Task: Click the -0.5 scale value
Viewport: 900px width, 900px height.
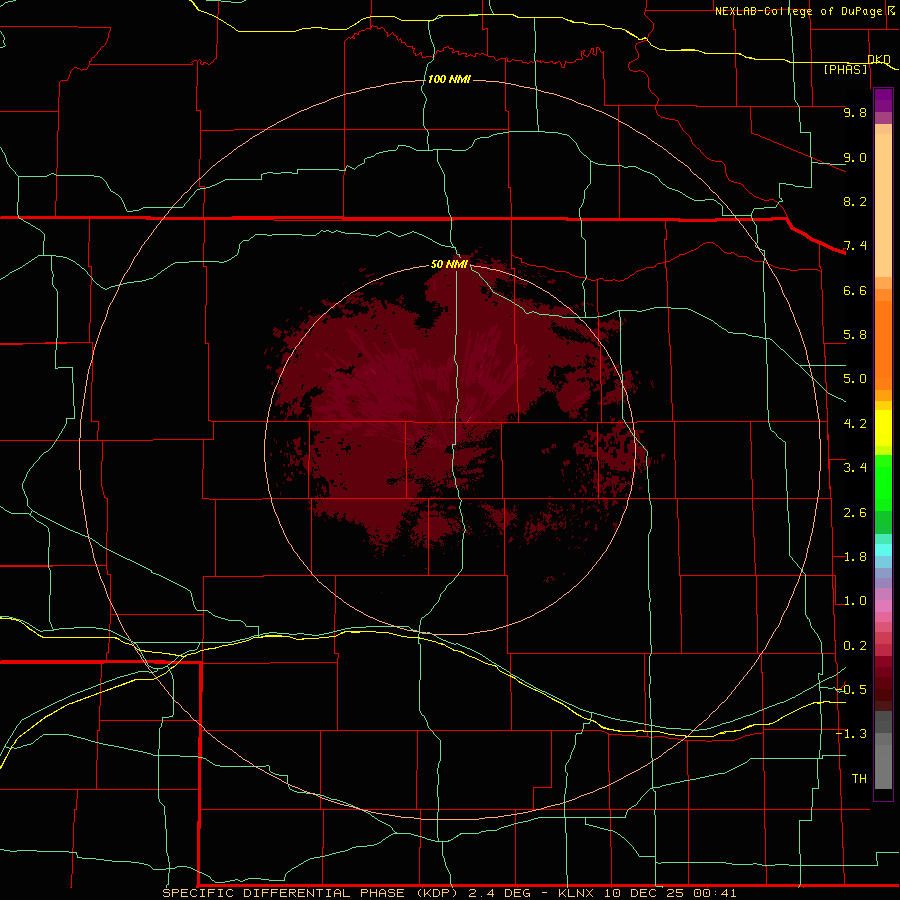Action: tap(851, 690)
